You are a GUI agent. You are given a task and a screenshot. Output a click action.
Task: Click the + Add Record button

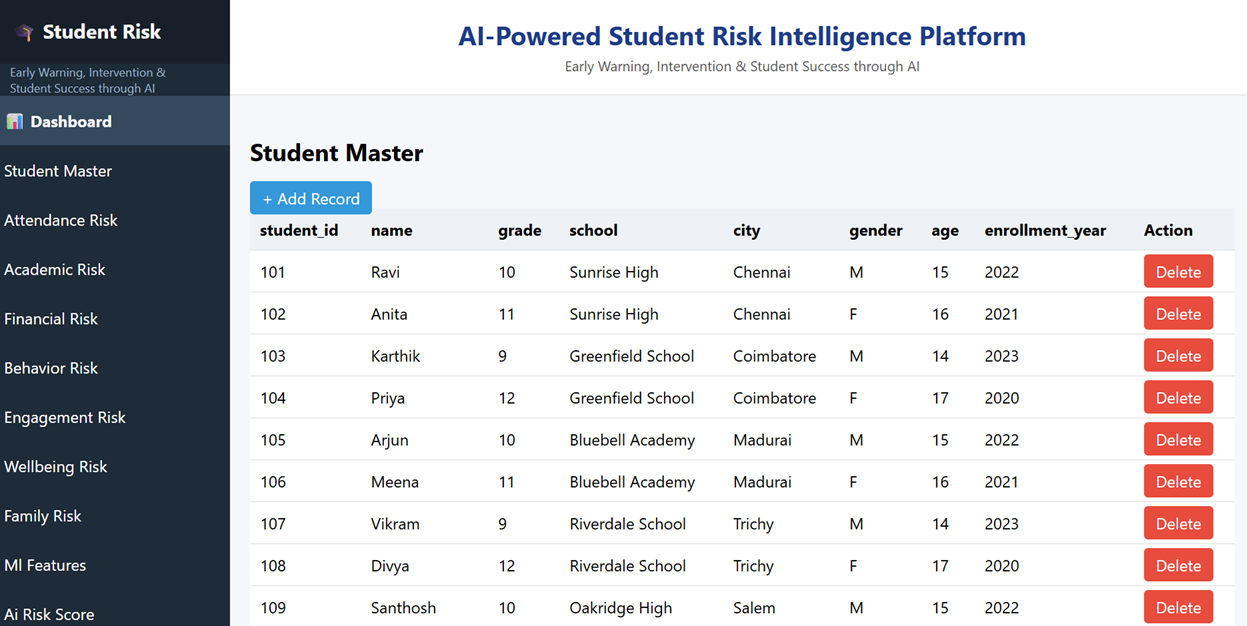310,198
